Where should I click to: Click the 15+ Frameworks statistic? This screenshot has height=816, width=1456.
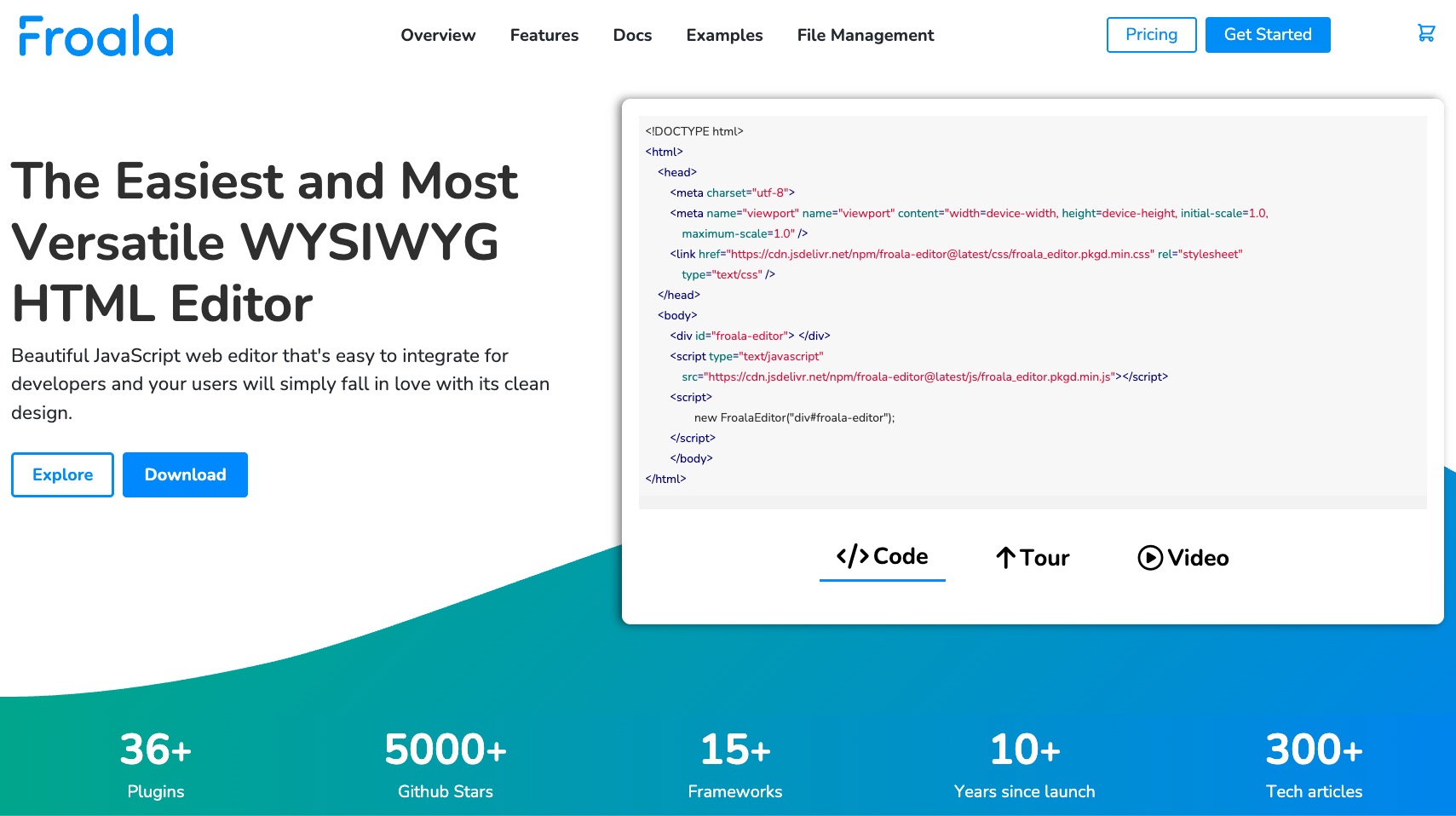click(x=734, y=764)
